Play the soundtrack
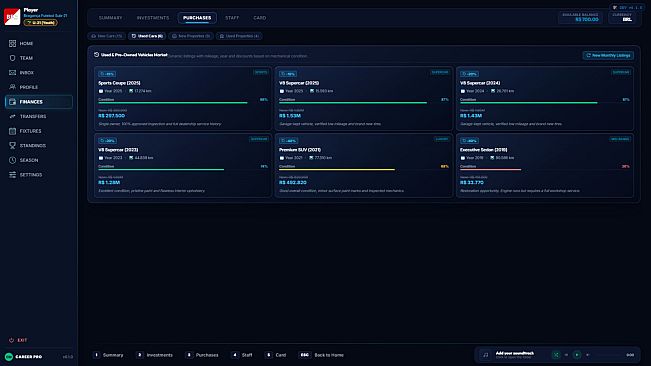The width and height of the screenshot is (651, 366). [577, 355]
